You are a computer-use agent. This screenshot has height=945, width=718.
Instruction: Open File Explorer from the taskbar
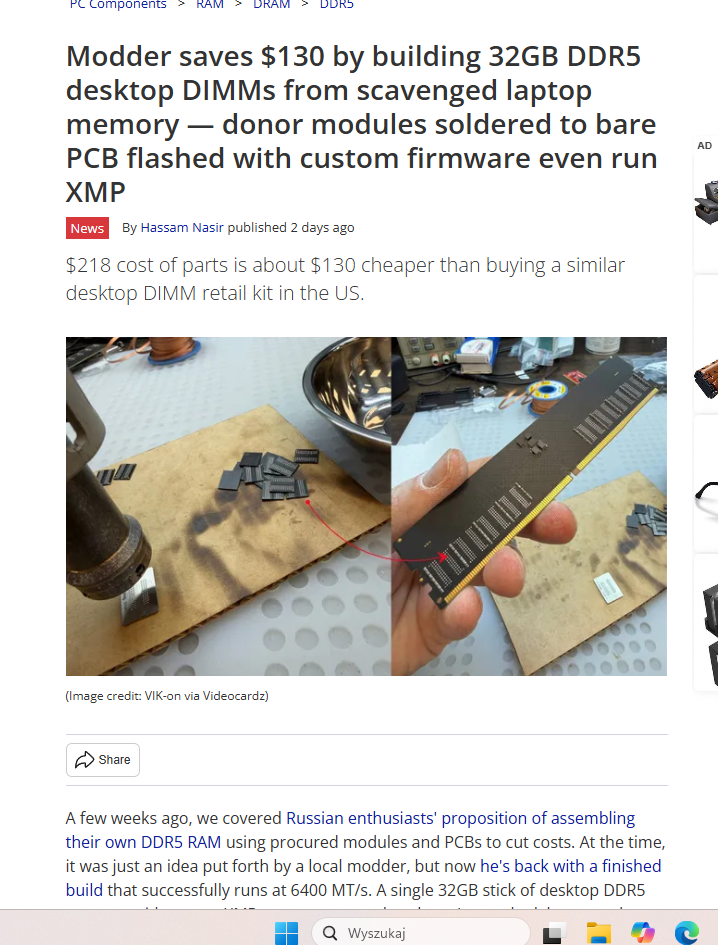pyautogui.click(x=599, y=933)
